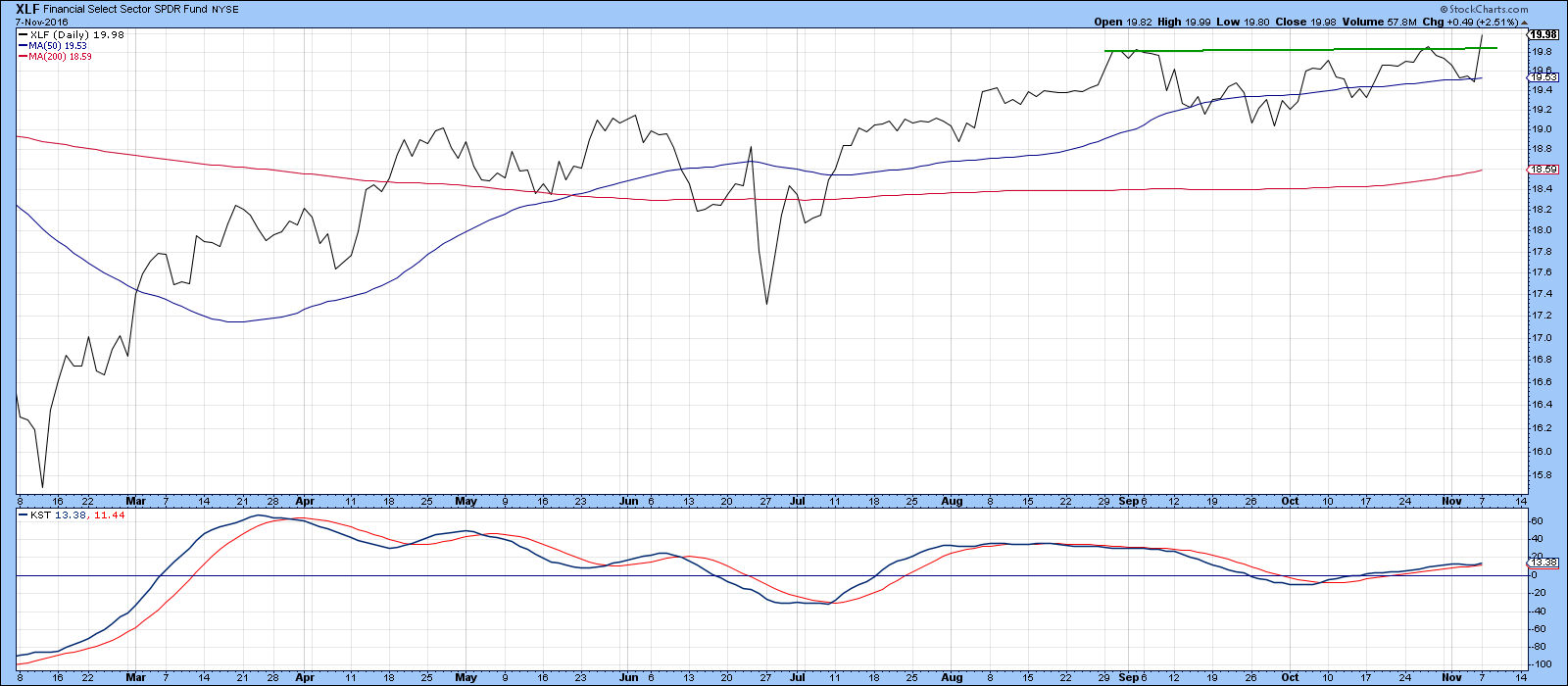Click 'Apr' on the axis below the KST panel
The width and height of the screenshot is (1568, 686).
(305, 677)
